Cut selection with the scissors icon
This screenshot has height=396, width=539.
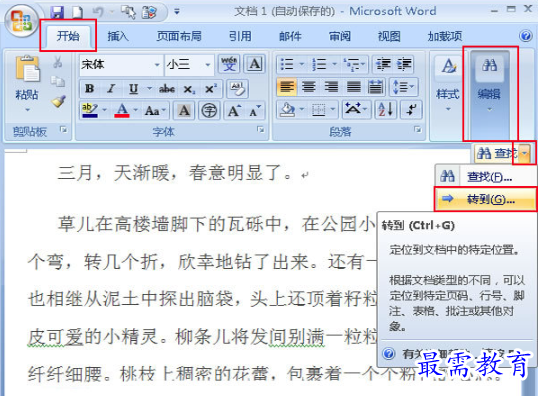tap(58, 62)
